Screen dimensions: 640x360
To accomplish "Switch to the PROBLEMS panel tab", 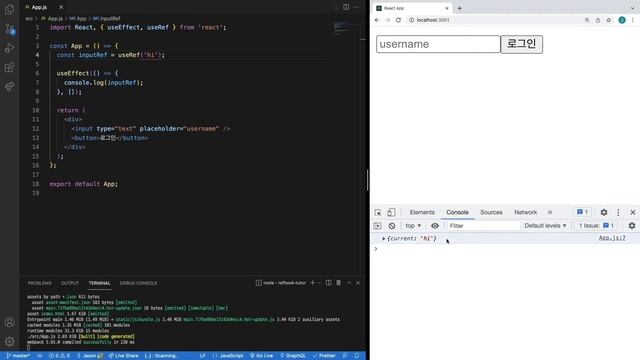I will (x=40, y=283).
